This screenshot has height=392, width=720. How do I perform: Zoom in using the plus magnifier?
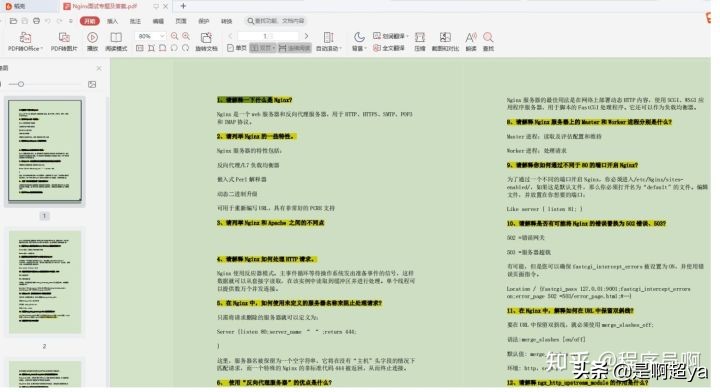[x=186, y=36]
